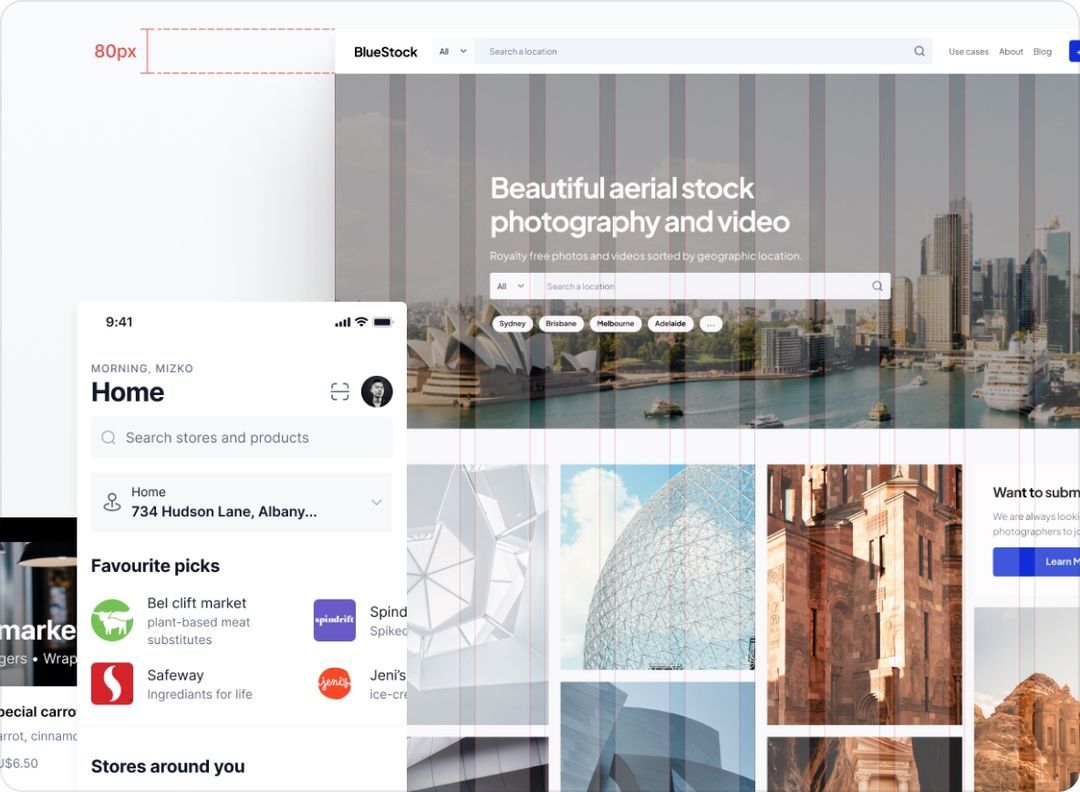Screen dimensions: 1080x792
Task: Select the Jeni's ice-cream brand icon
Action: (x=334, y=683)
